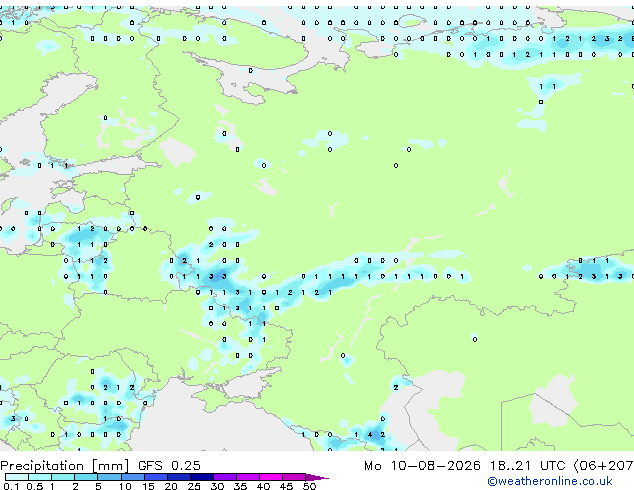Click the "25" legend scale label
The height and width of the screenshot is (490, 634).
pyautogui.click(x=194, y=486)
